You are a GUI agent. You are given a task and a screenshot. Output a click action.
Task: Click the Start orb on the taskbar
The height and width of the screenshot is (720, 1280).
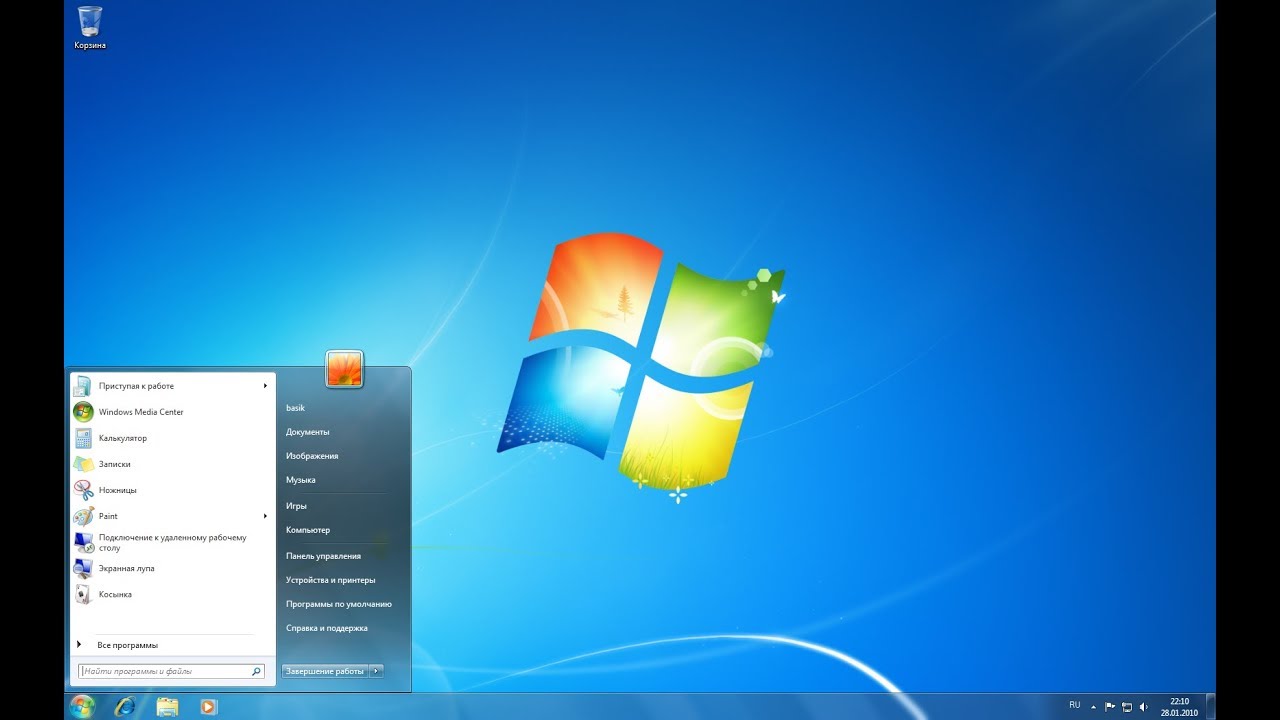(x=82, y=706)
